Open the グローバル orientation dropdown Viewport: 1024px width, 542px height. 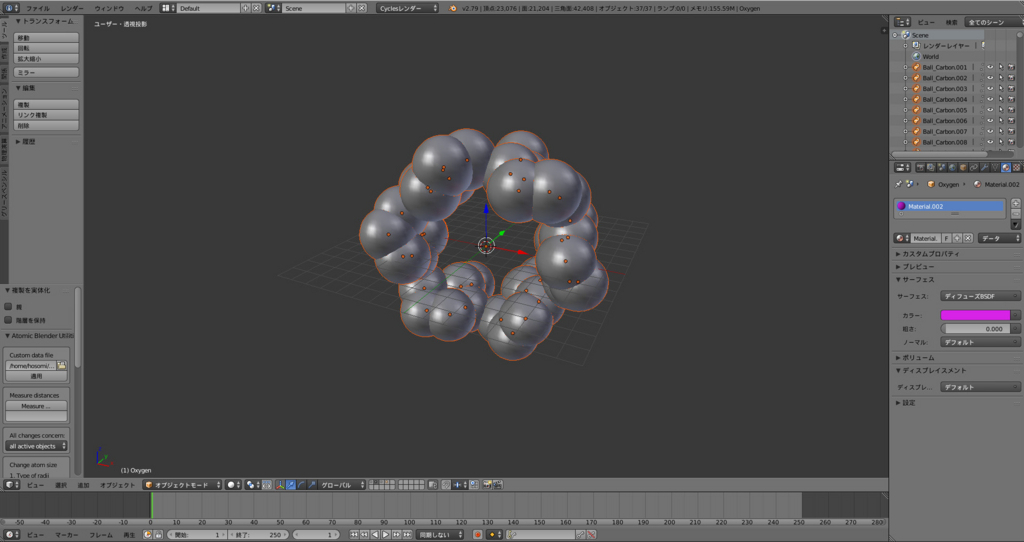(x=342, y=485)
